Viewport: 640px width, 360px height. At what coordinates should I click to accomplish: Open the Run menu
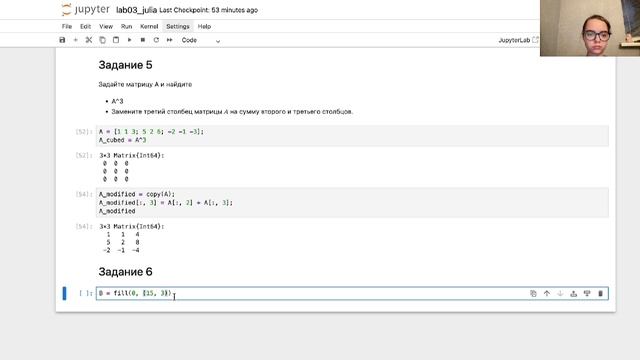126,27
